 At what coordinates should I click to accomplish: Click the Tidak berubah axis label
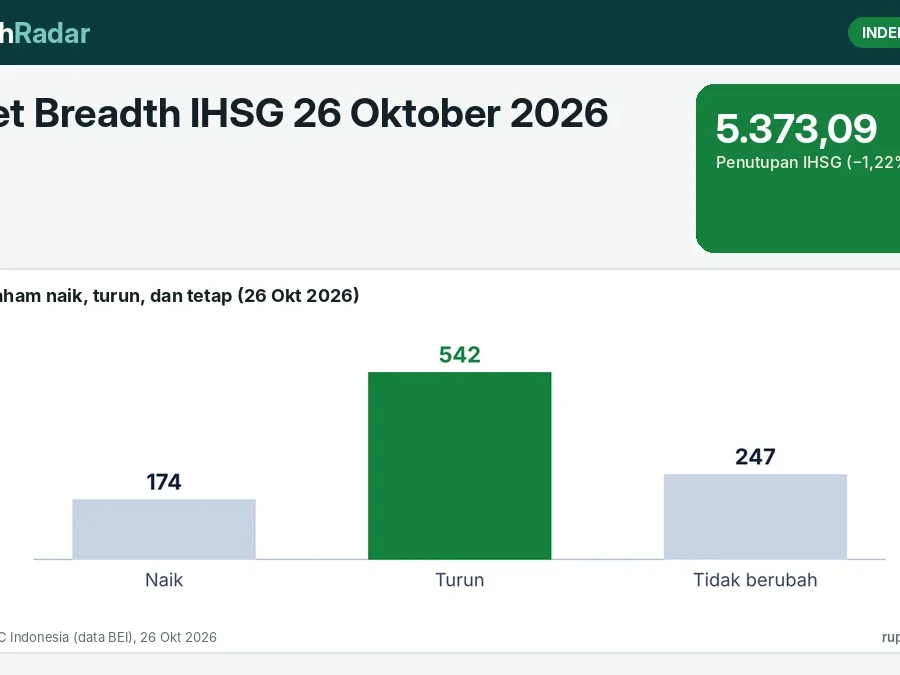755,580
